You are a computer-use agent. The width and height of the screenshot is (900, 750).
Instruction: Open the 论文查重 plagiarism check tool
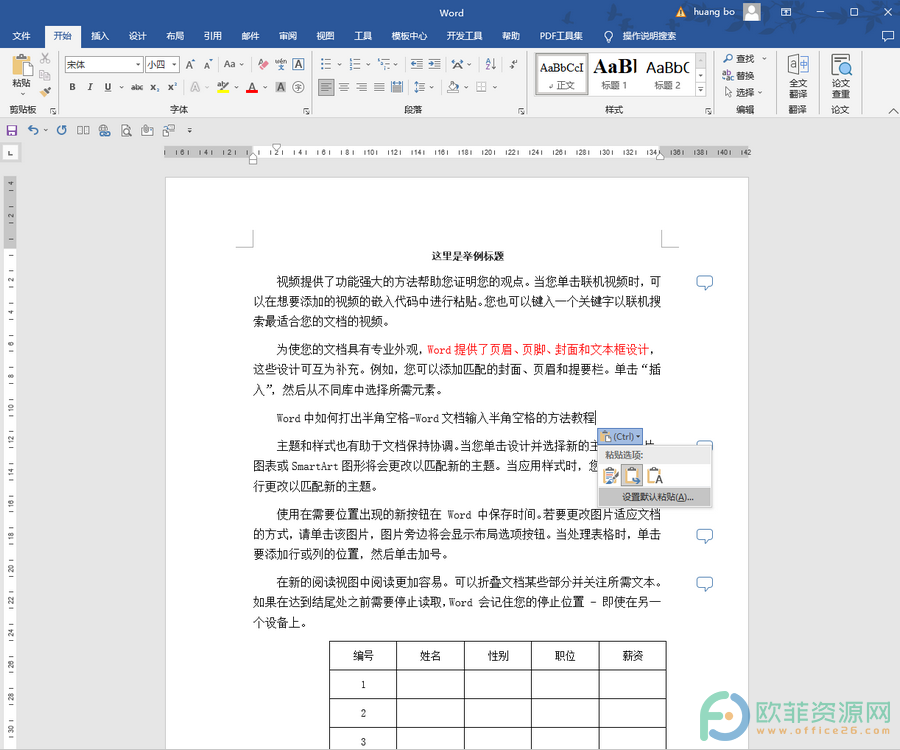841,76
